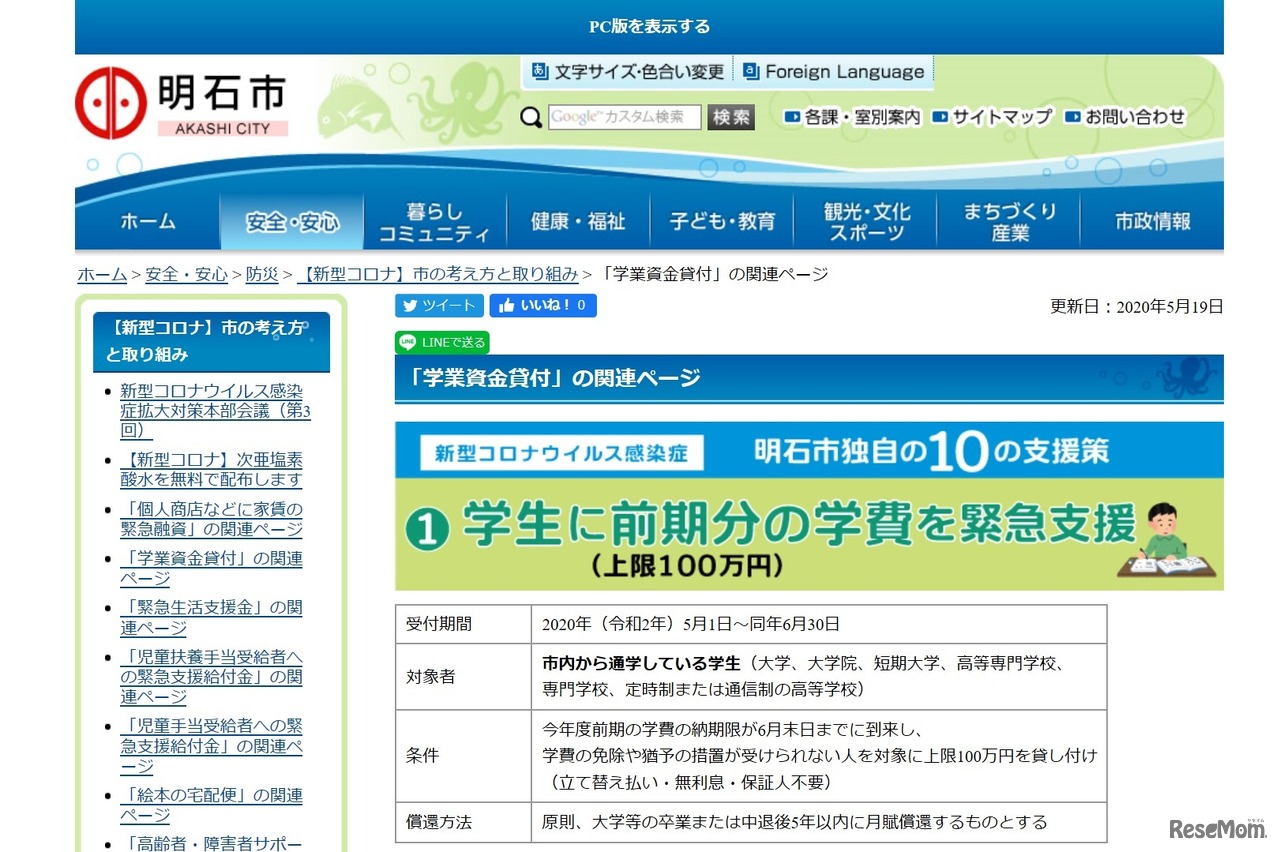
Task: Click the Foreign Language globe icon
Action: (x=749, y=71)
